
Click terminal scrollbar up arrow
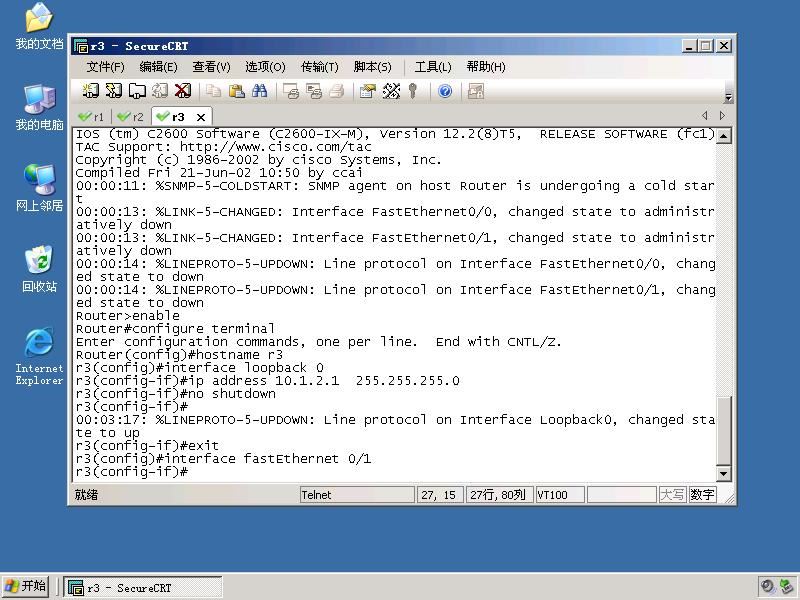(723, 136)
